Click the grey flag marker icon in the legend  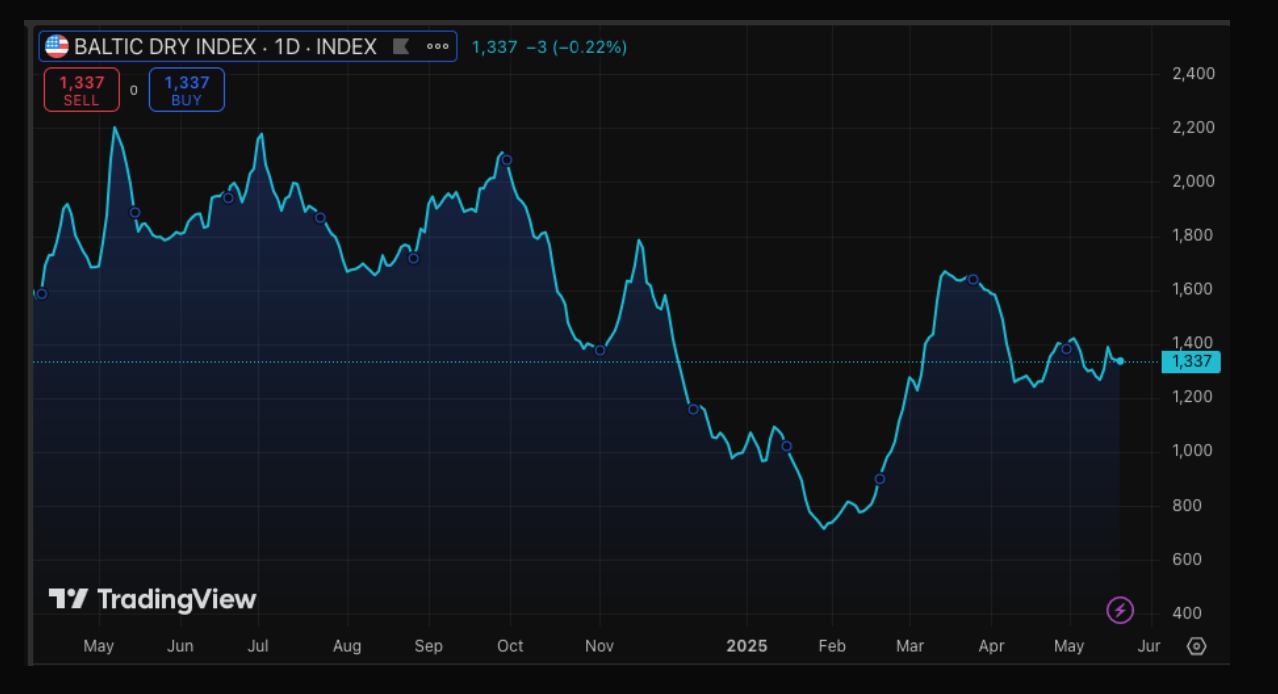click(401, 46)
